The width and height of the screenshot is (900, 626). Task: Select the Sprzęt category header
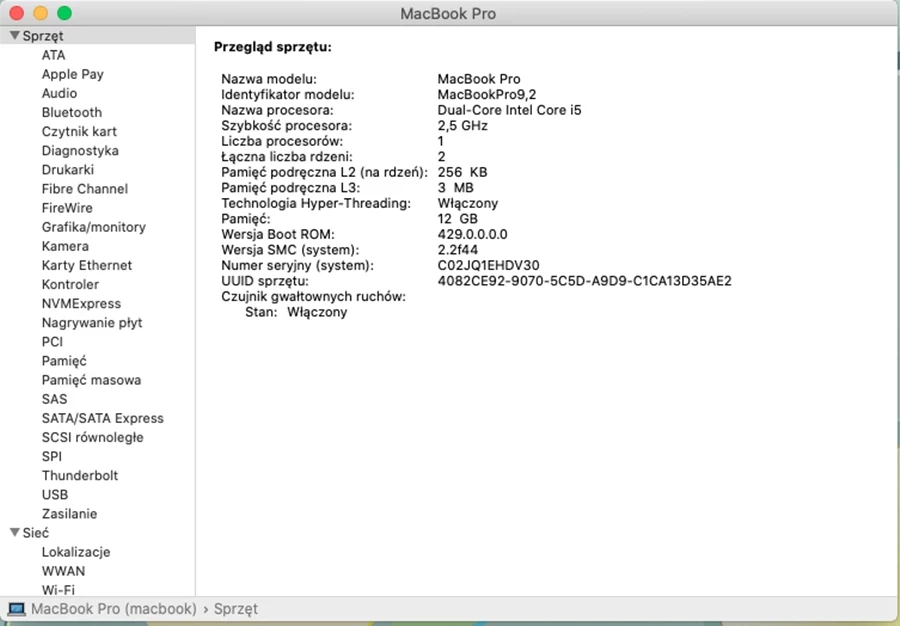pos(42,36)
